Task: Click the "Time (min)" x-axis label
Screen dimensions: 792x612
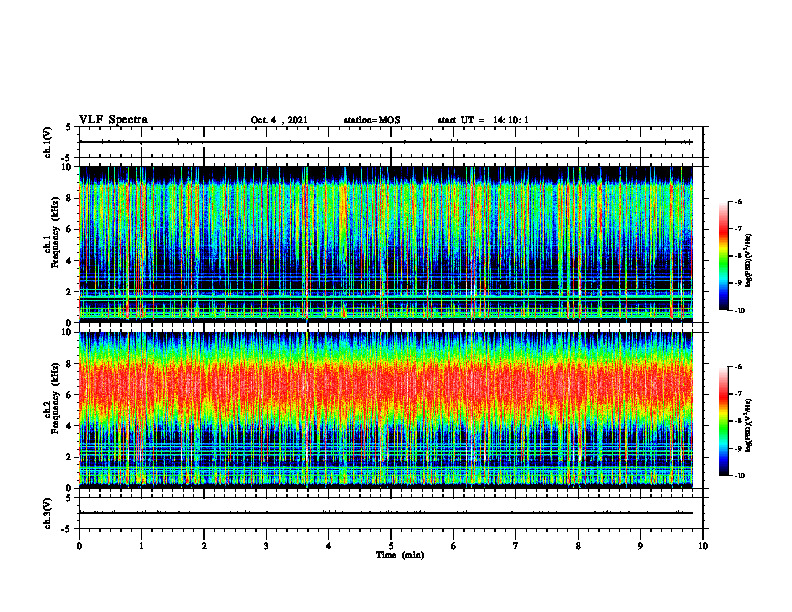Action: click(400, 555)
